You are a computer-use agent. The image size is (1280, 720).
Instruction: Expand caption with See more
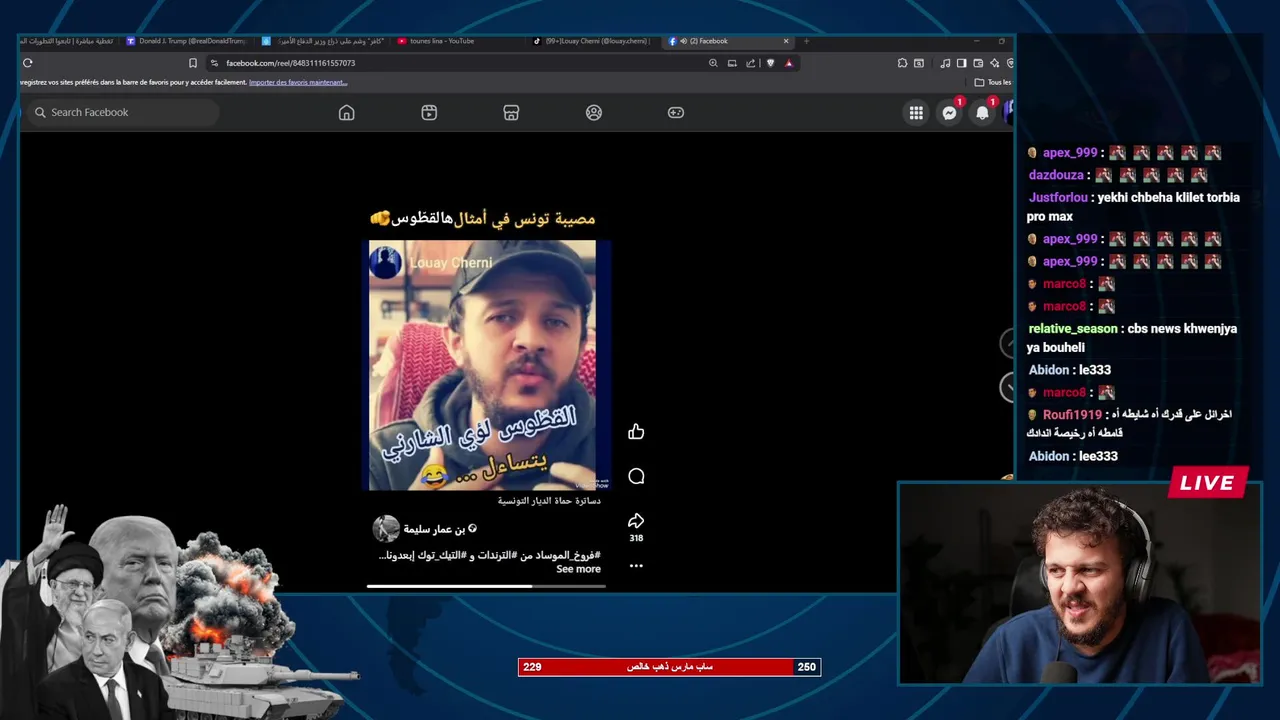pyautogui.click(x=578, y=569)
